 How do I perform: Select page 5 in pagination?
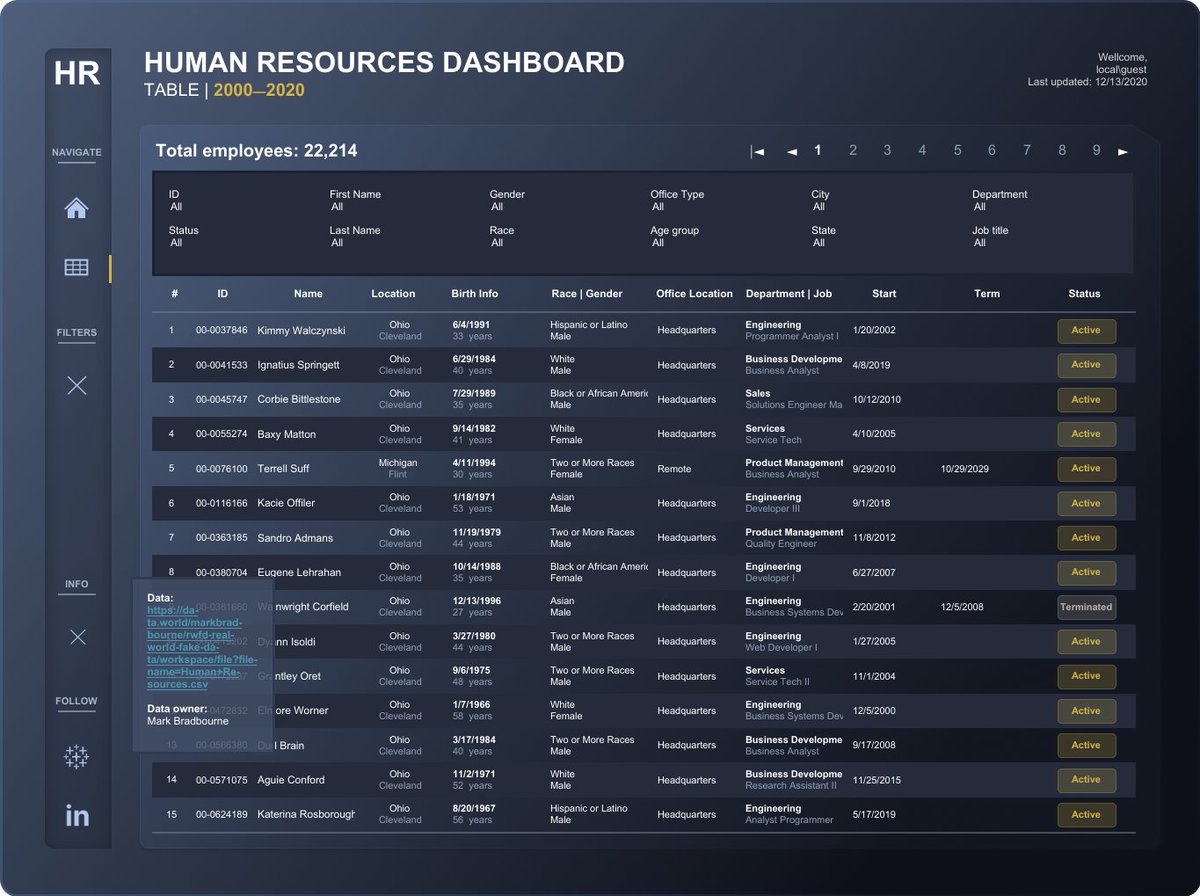957,150
